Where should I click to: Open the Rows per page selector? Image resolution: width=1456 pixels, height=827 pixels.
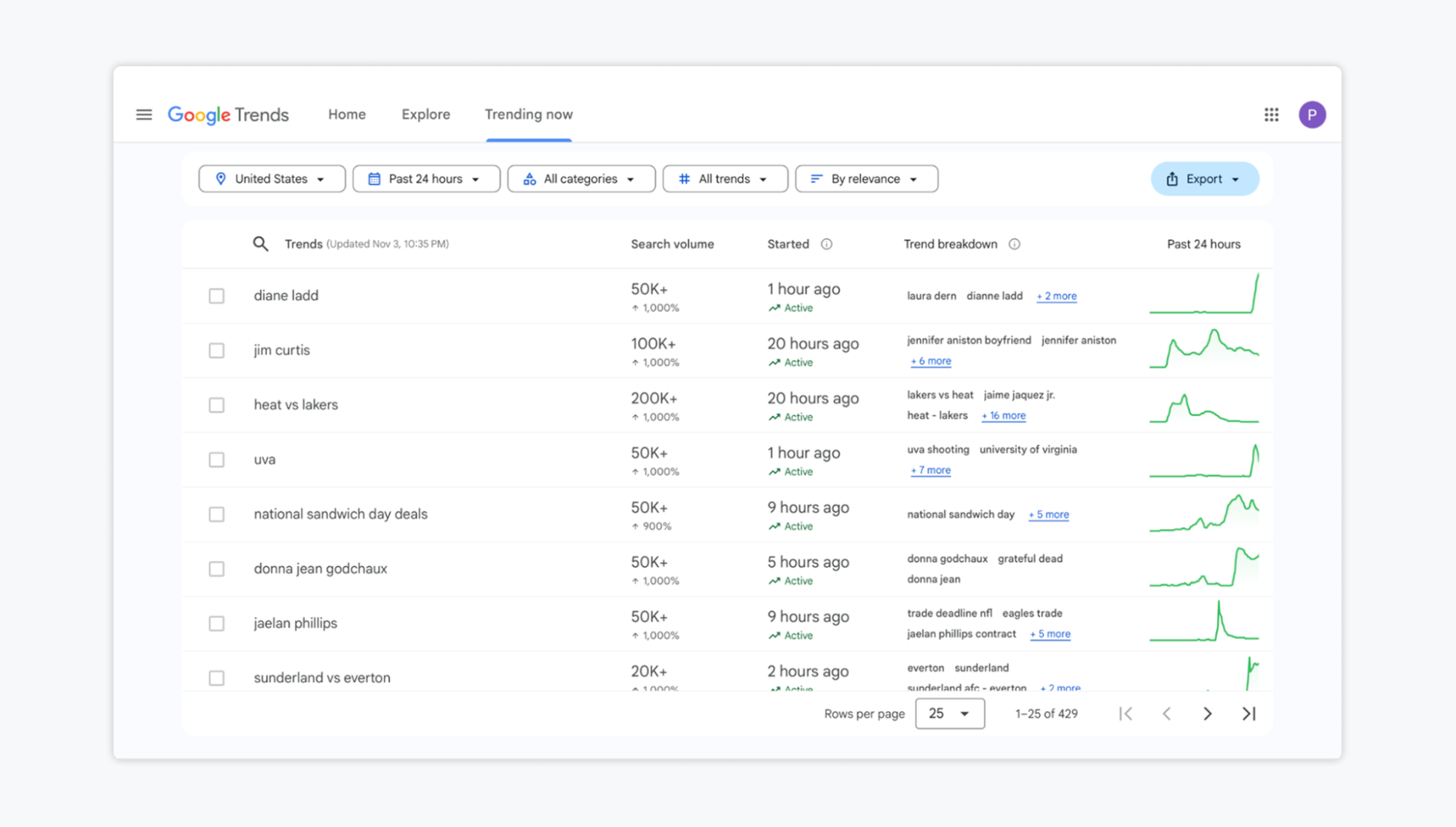949,714
